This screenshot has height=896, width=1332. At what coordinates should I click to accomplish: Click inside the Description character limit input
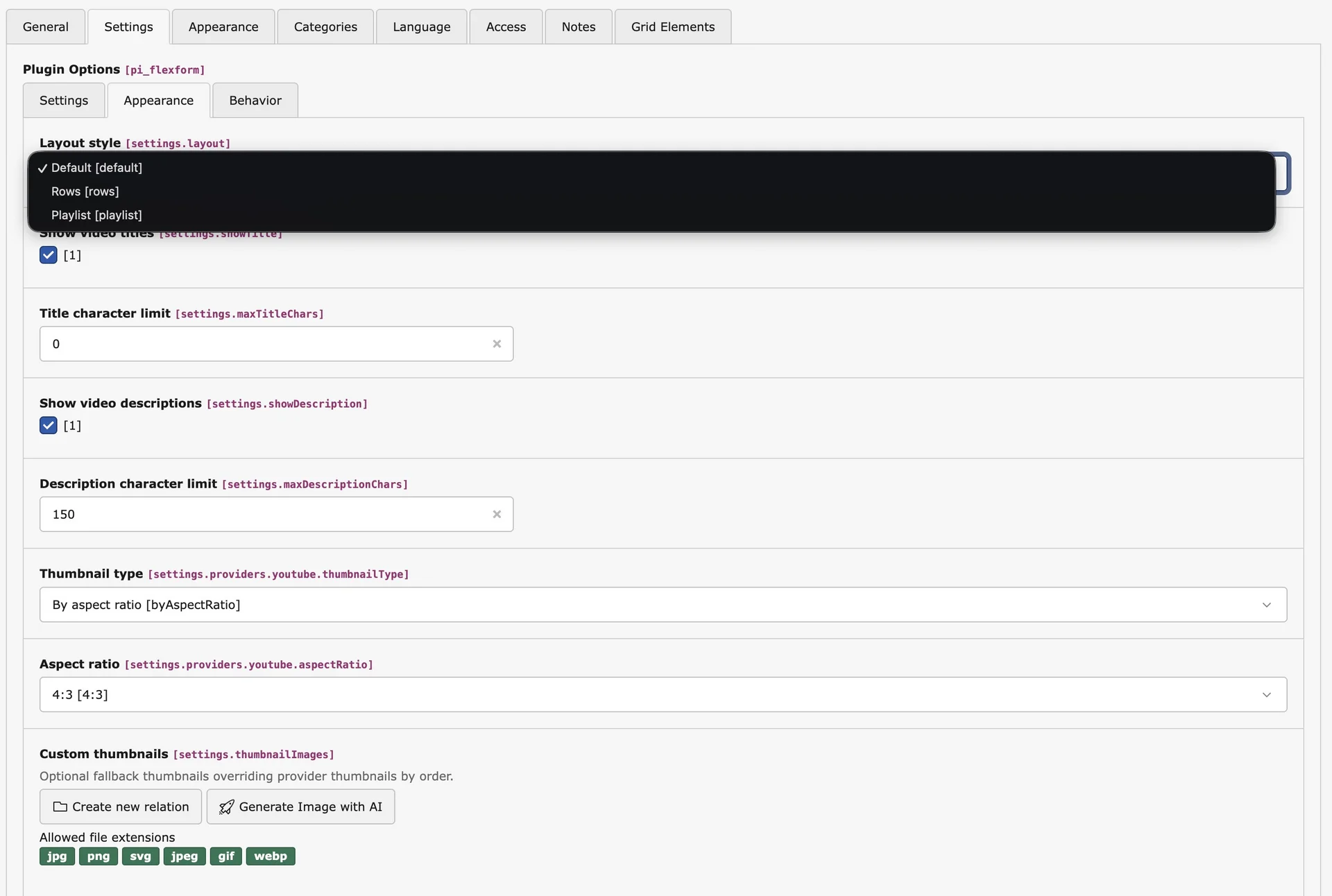264,514
